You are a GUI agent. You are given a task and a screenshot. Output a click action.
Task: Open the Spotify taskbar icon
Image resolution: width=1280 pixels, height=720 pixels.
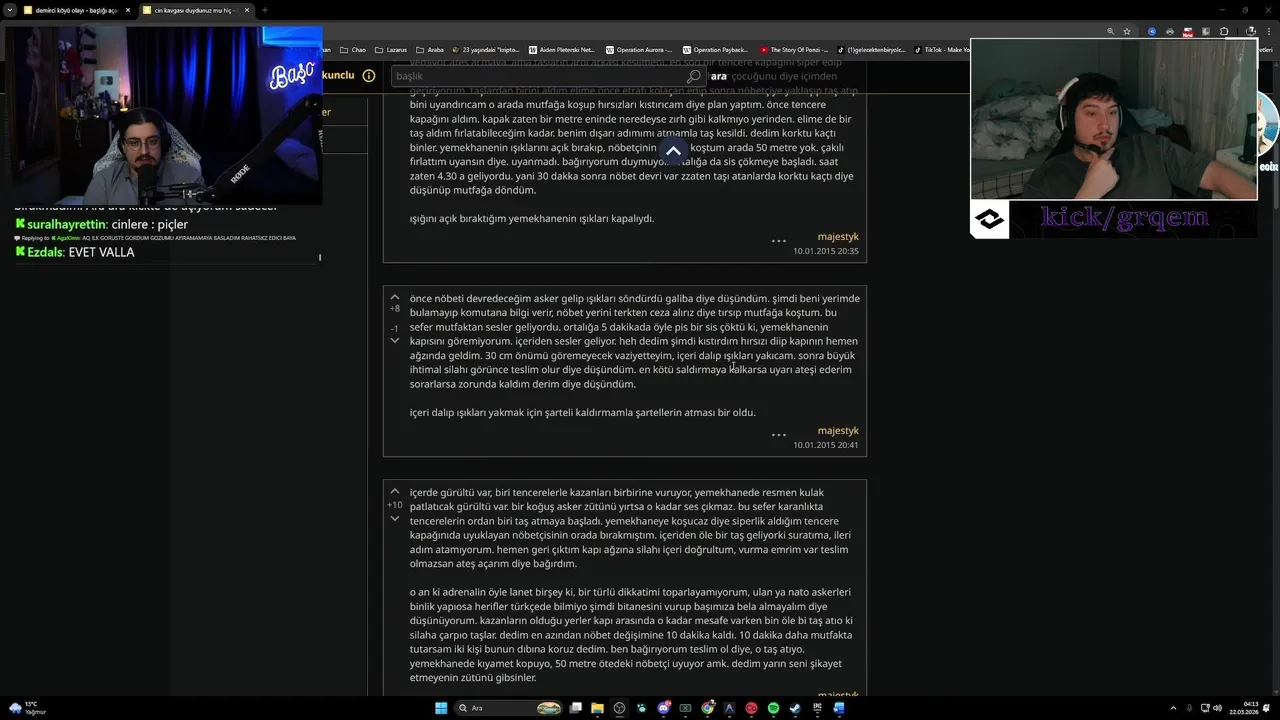point(773,708)
